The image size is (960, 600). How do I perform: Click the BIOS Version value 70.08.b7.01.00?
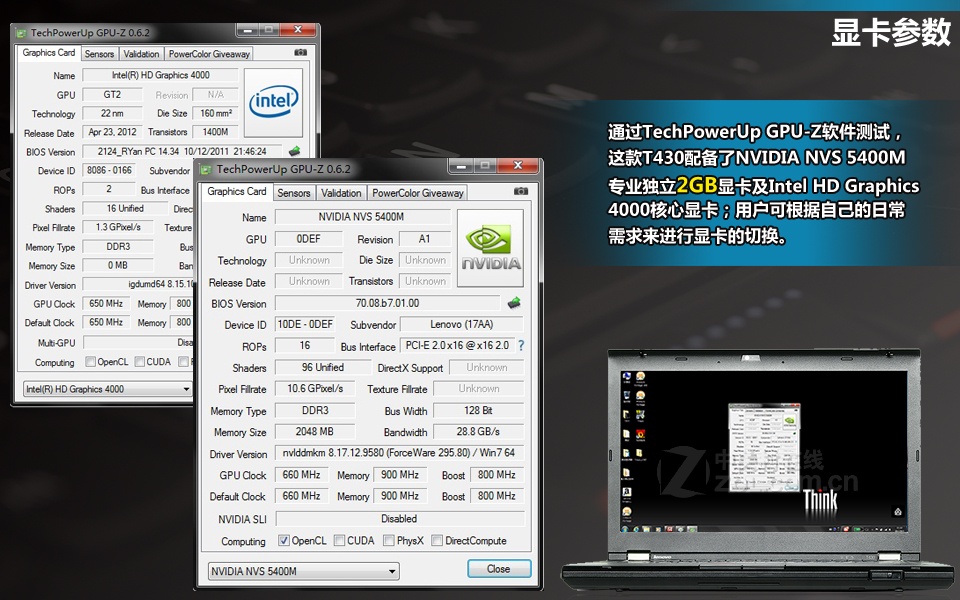coord(387,303)
